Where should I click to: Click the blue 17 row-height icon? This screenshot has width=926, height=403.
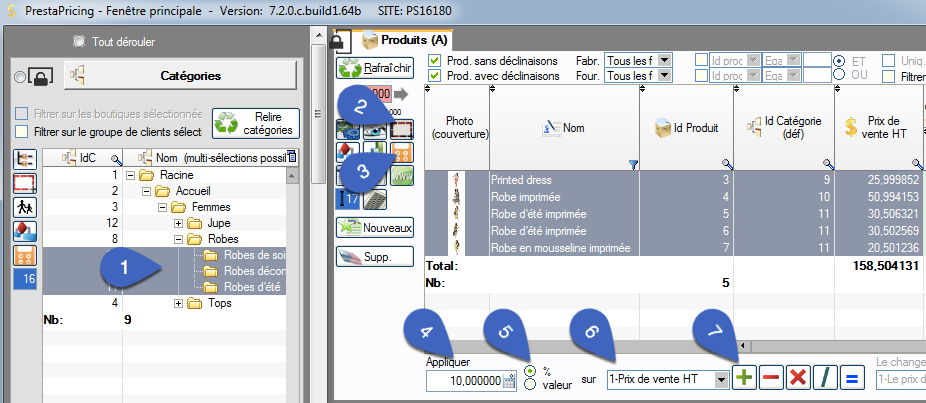click(348, 198)
